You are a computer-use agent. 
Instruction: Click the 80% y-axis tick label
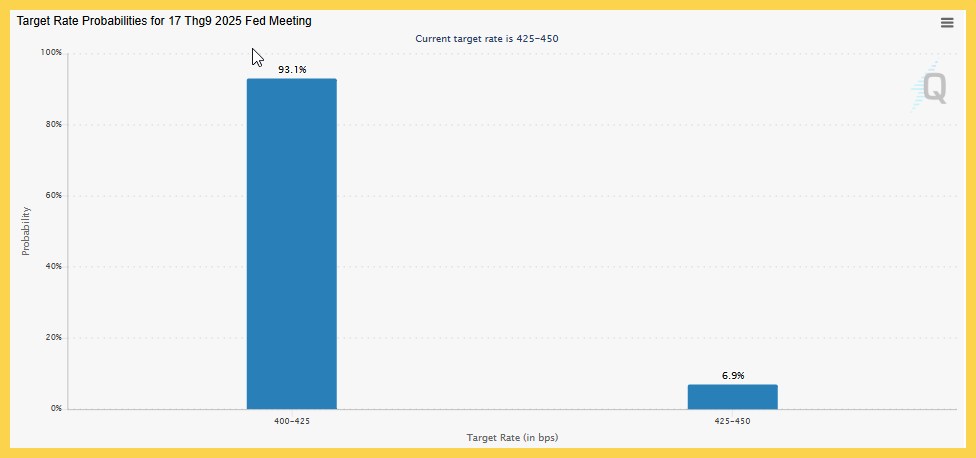click(x=53, y=124)
